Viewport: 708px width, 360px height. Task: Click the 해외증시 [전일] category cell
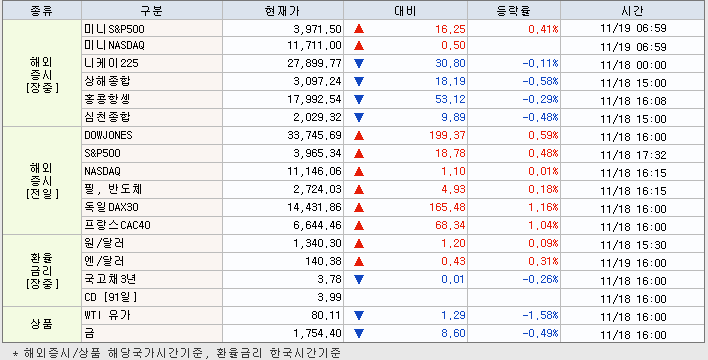click(42, 181)
